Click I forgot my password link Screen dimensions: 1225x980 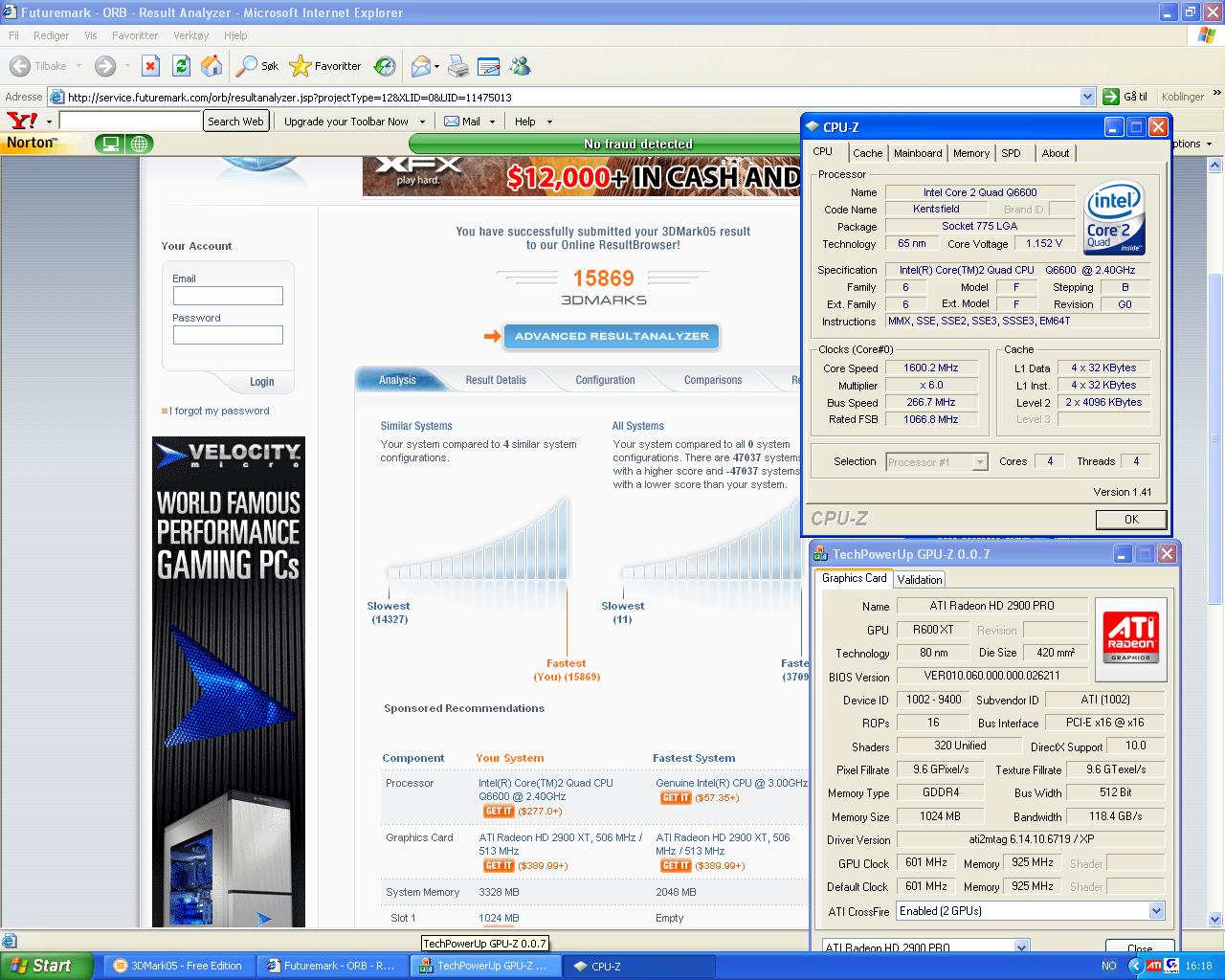point(219,411)
